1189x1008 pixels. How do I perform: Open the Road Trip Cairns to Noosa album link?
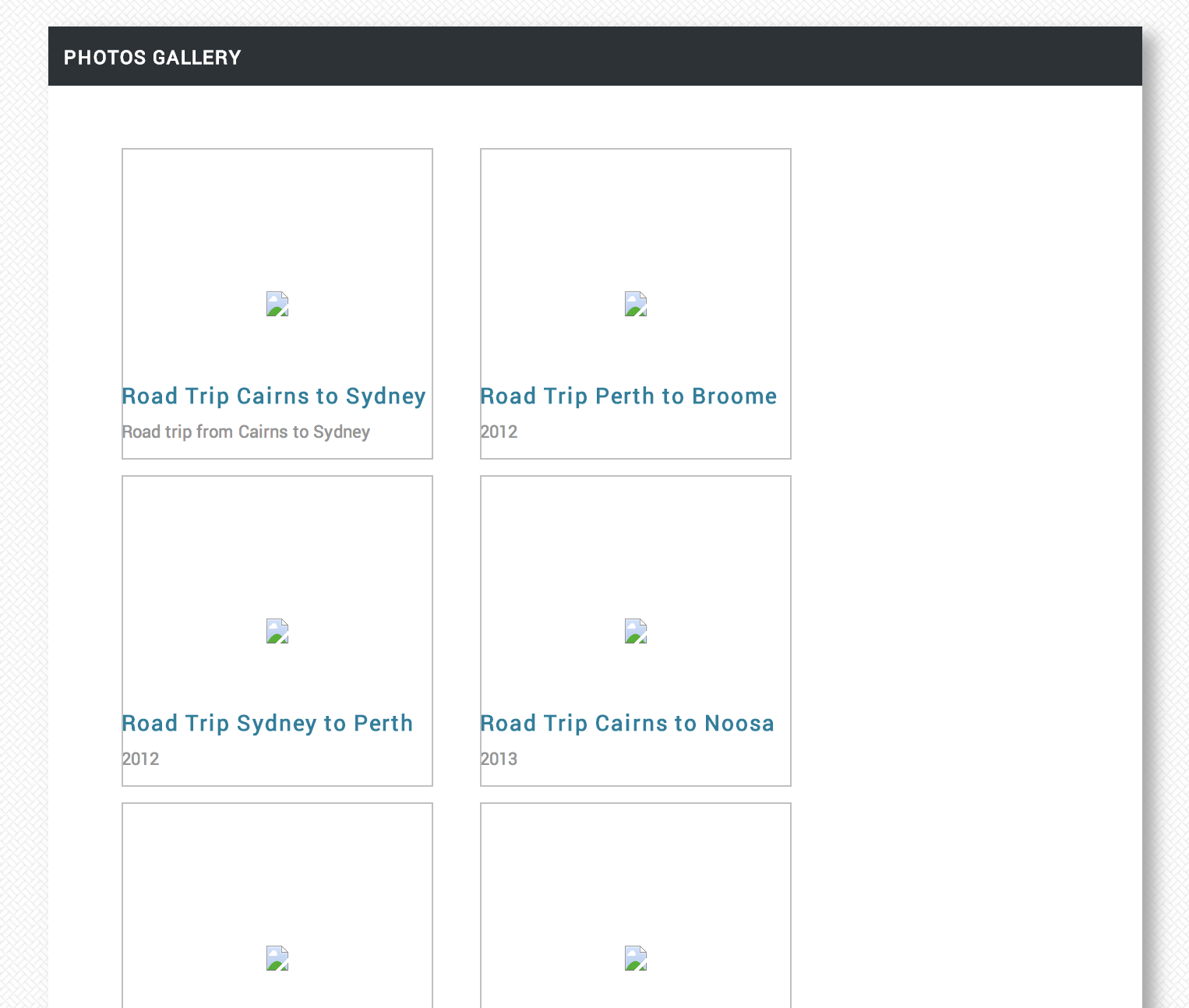click(x=627, y=724)
